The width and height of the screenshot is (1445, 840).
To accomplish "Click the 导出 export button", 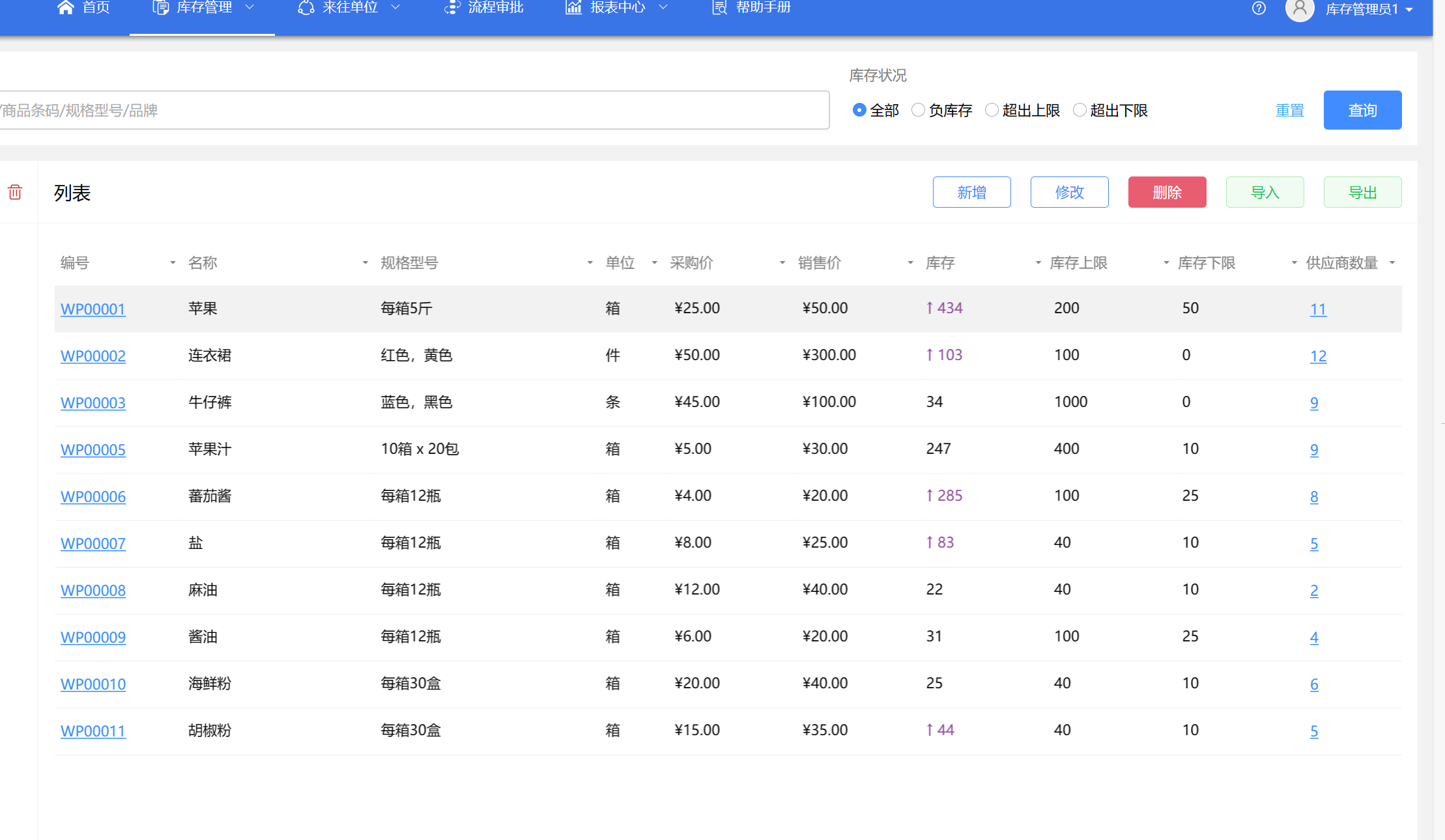I will click(1362, 192).
